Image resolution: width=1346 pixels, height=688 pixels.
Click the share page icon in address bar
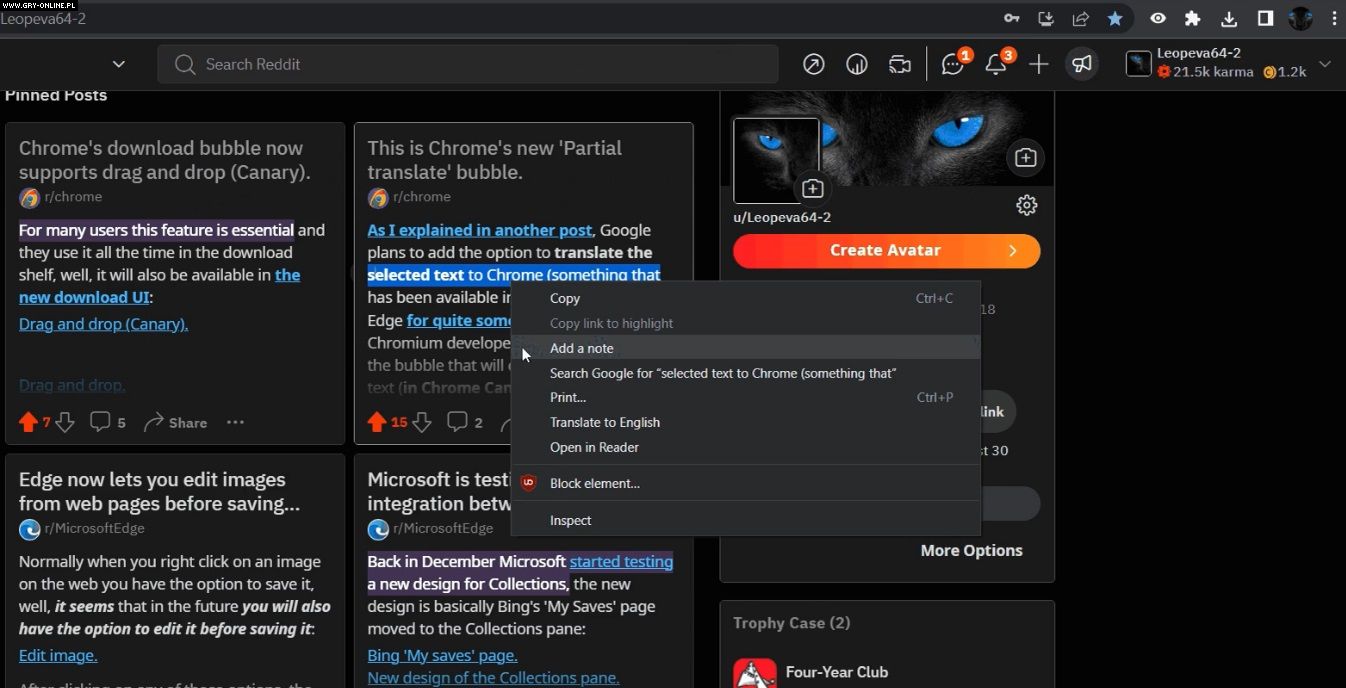[1080, 18]
